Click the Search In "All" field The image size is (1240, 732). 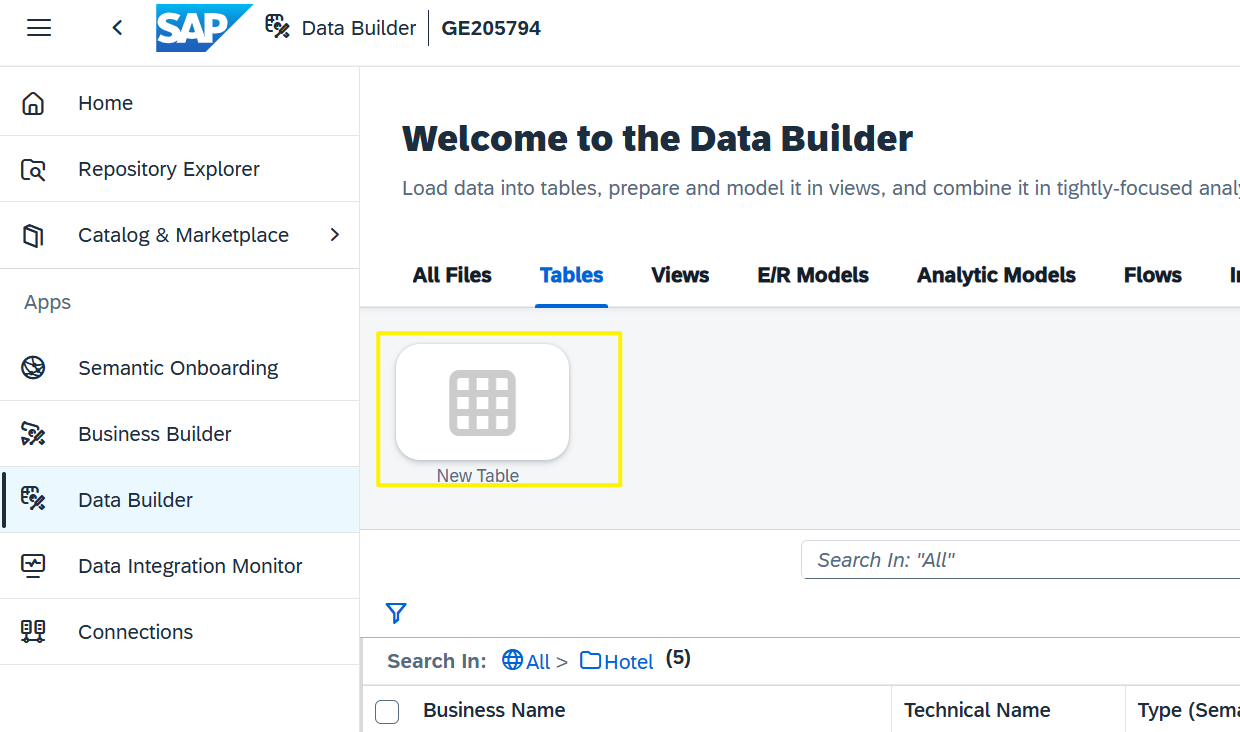tap(1020, 560)
